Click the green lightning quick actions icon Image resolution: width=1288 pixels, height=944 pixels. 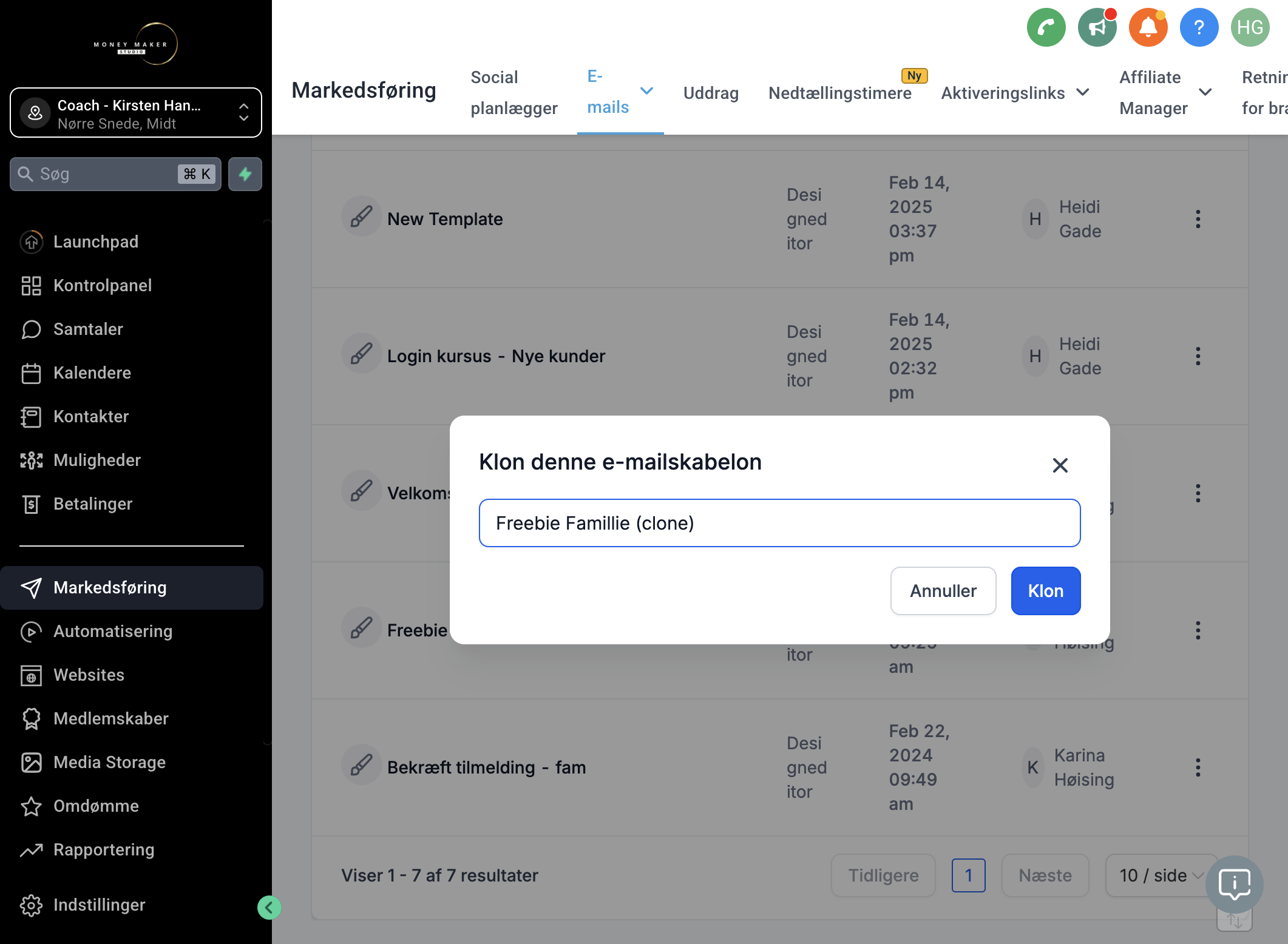[x=245, y=174]
